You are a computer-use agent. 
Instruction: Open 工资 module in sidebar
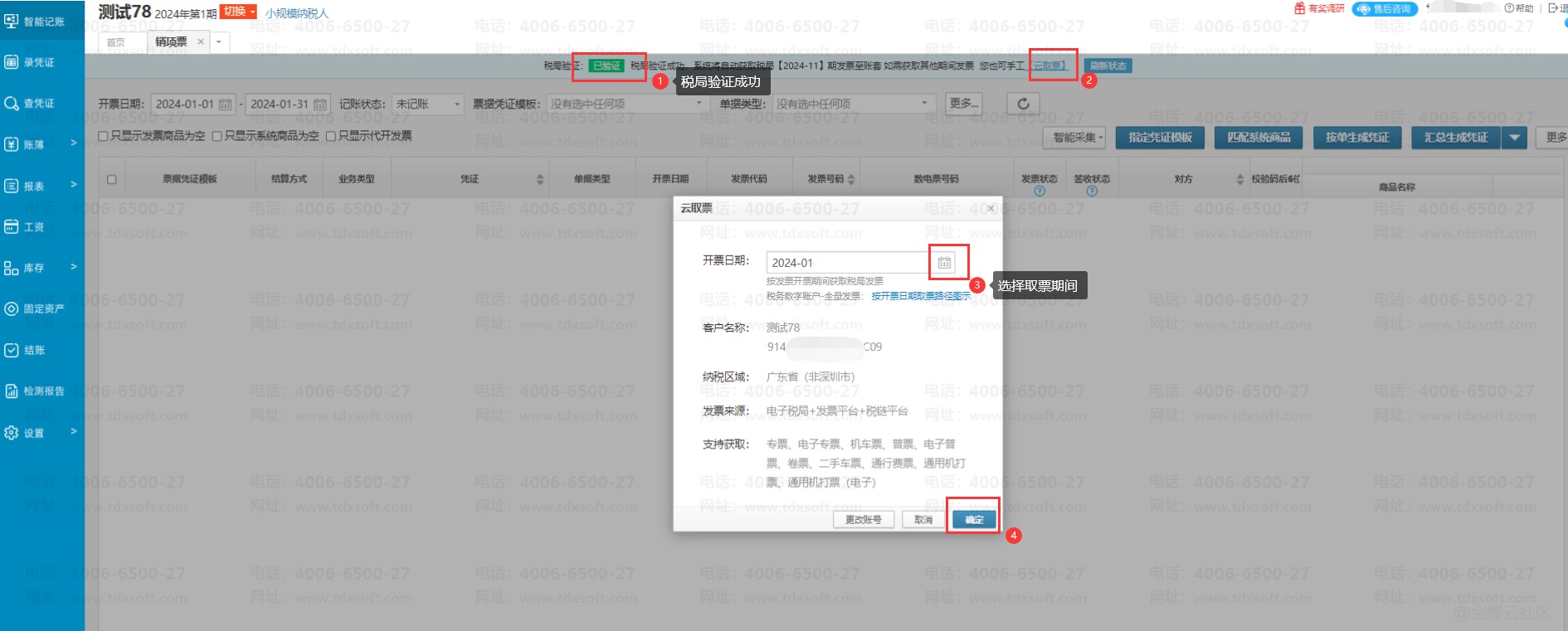click(x=33, y=227)
